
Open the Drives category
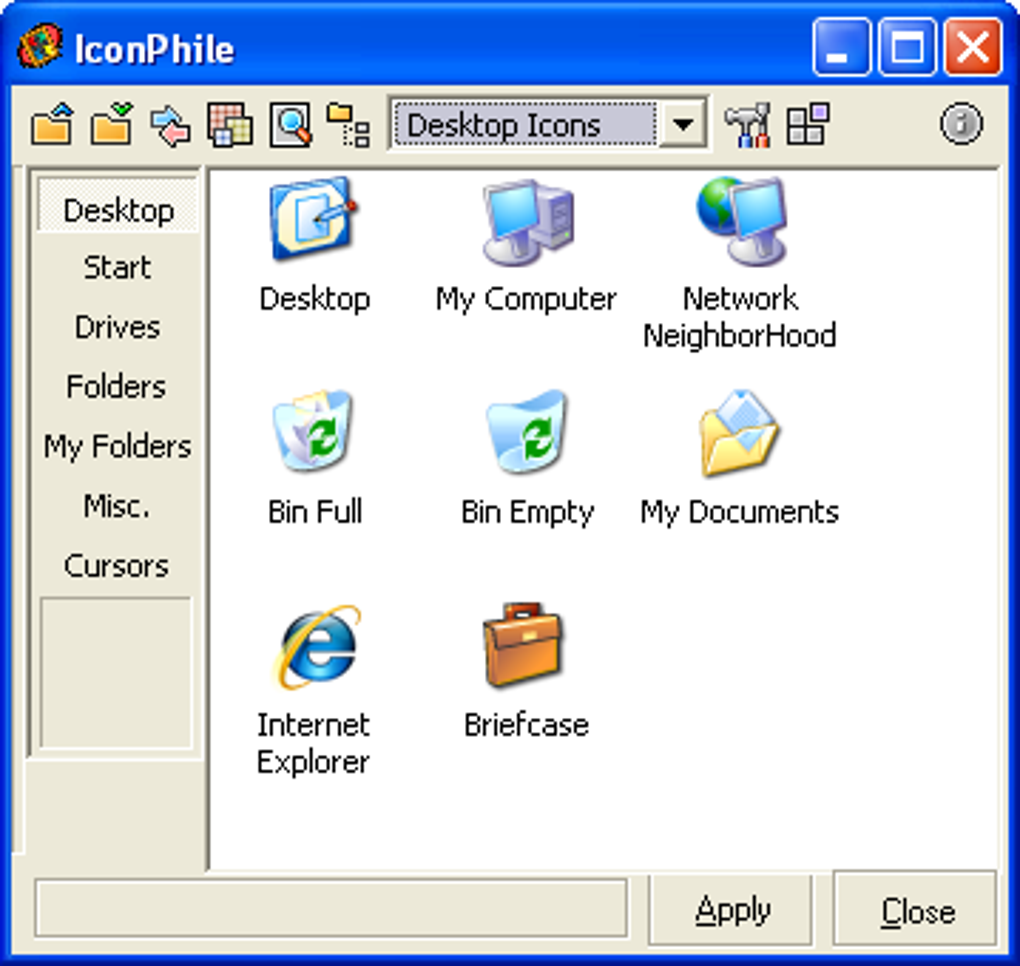118,327
